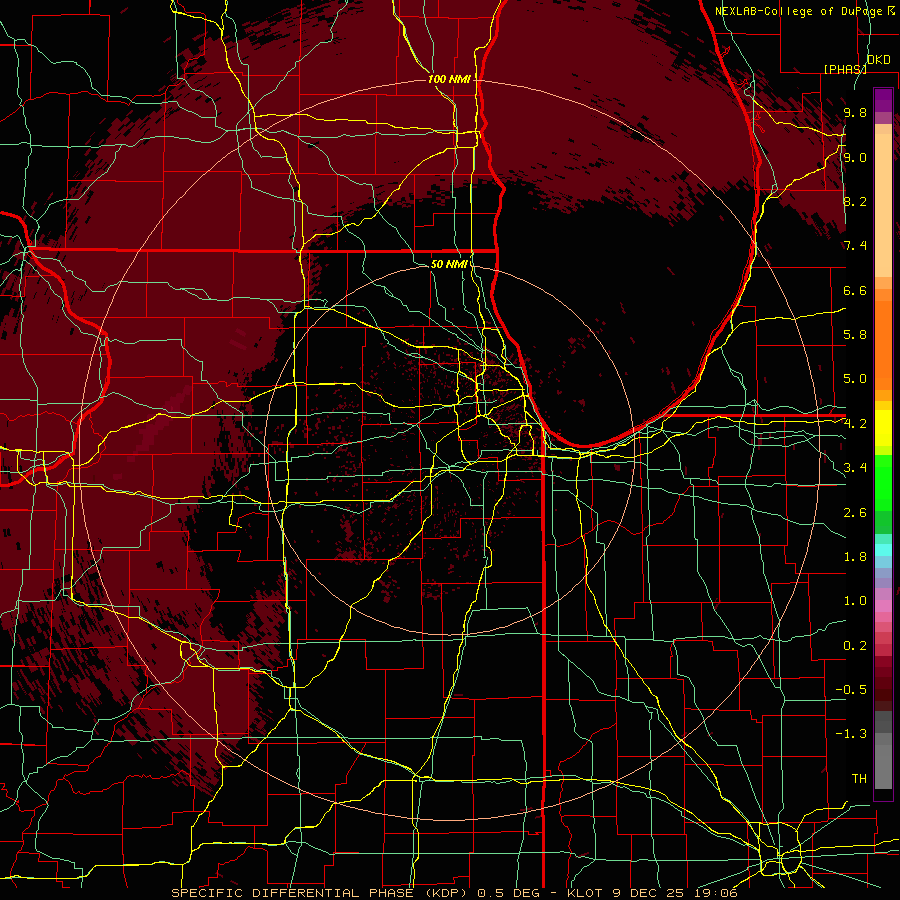The height and width of the screenshot is (900, 900).
Task: Click the 5.0 scale value
Action: (x=855, y=379)
